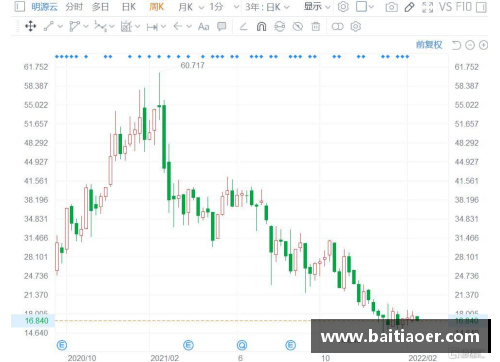The height and width of the screenshot is (362, 500).
Task: Enter fullscreen chart mode
Action: (427, 7)
